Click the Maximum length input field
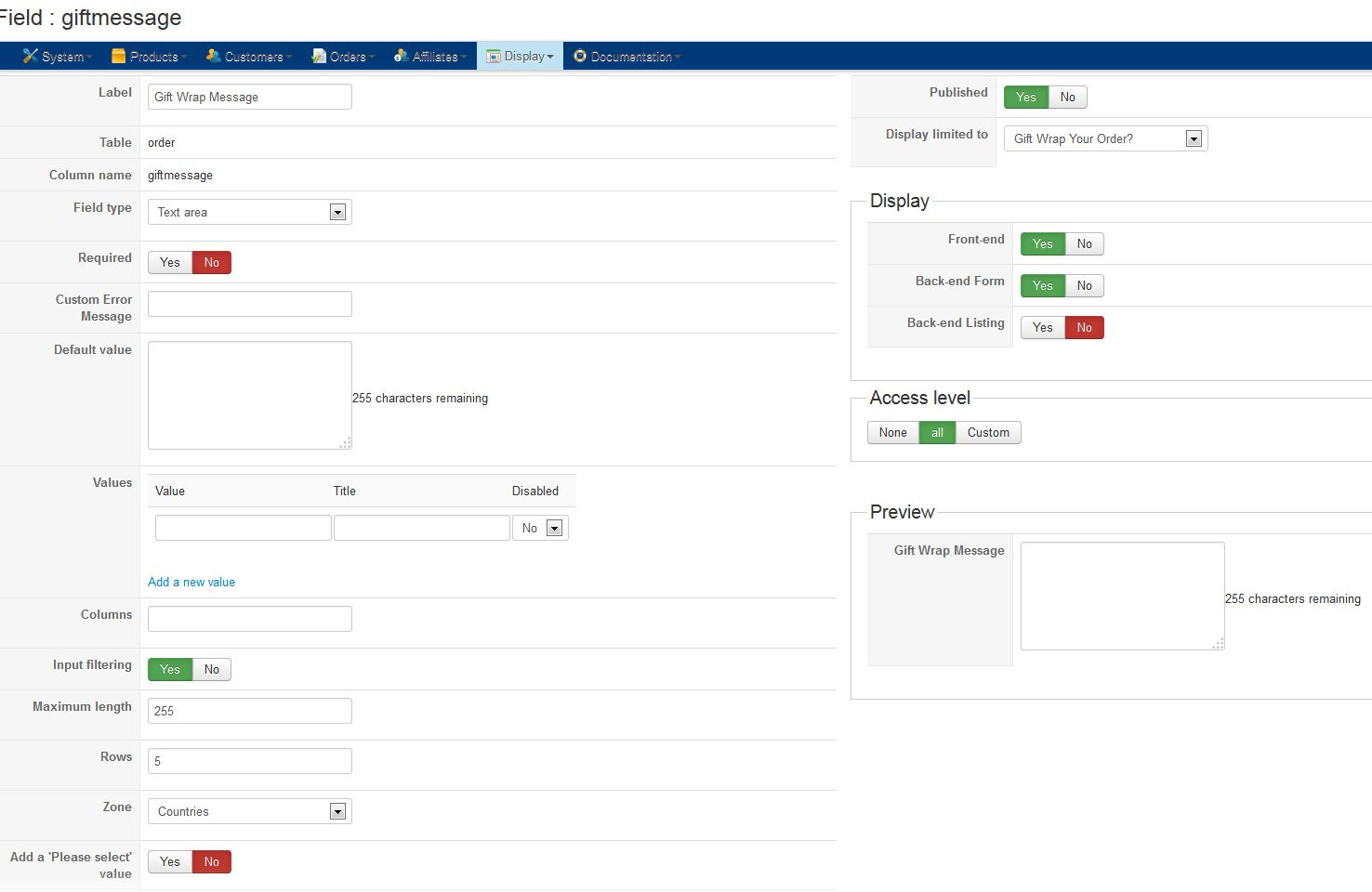Viewport: 1372px width, 892px height. (x=250, y=711)
